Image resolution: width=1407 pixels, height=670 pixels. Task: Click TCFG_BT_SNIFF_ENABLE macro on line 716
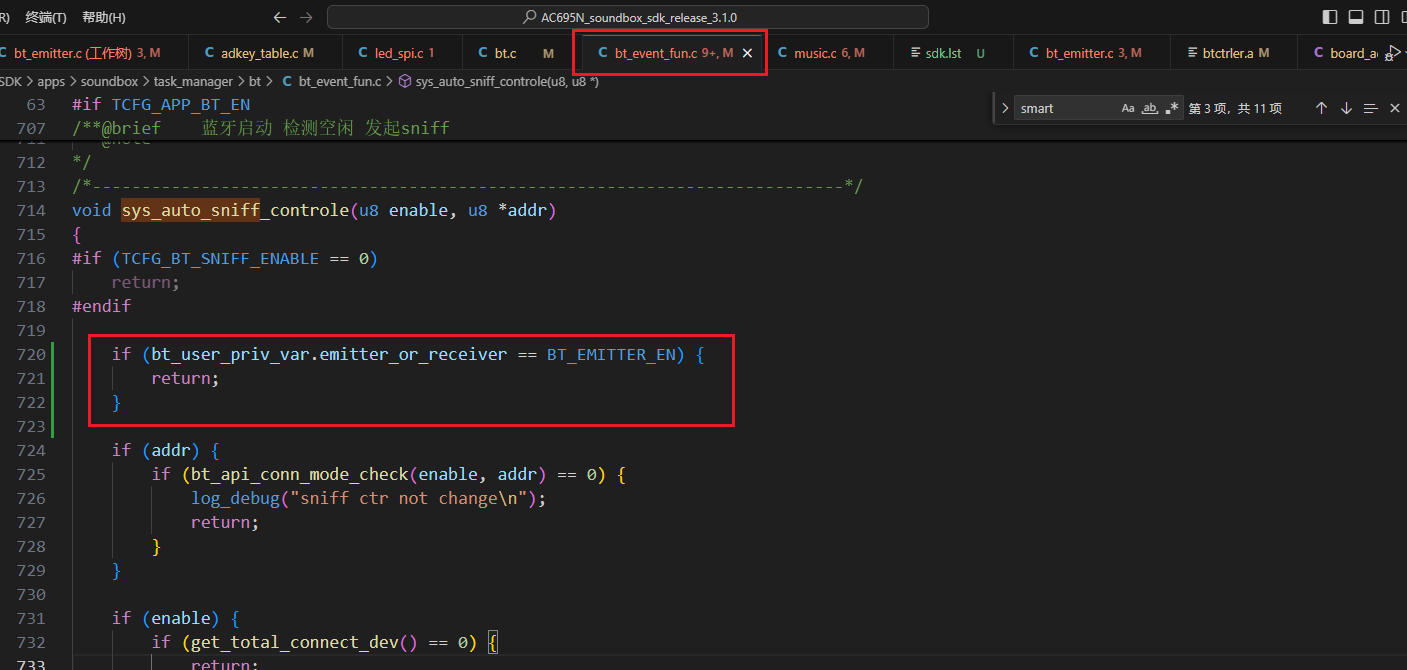coord(220,258)
